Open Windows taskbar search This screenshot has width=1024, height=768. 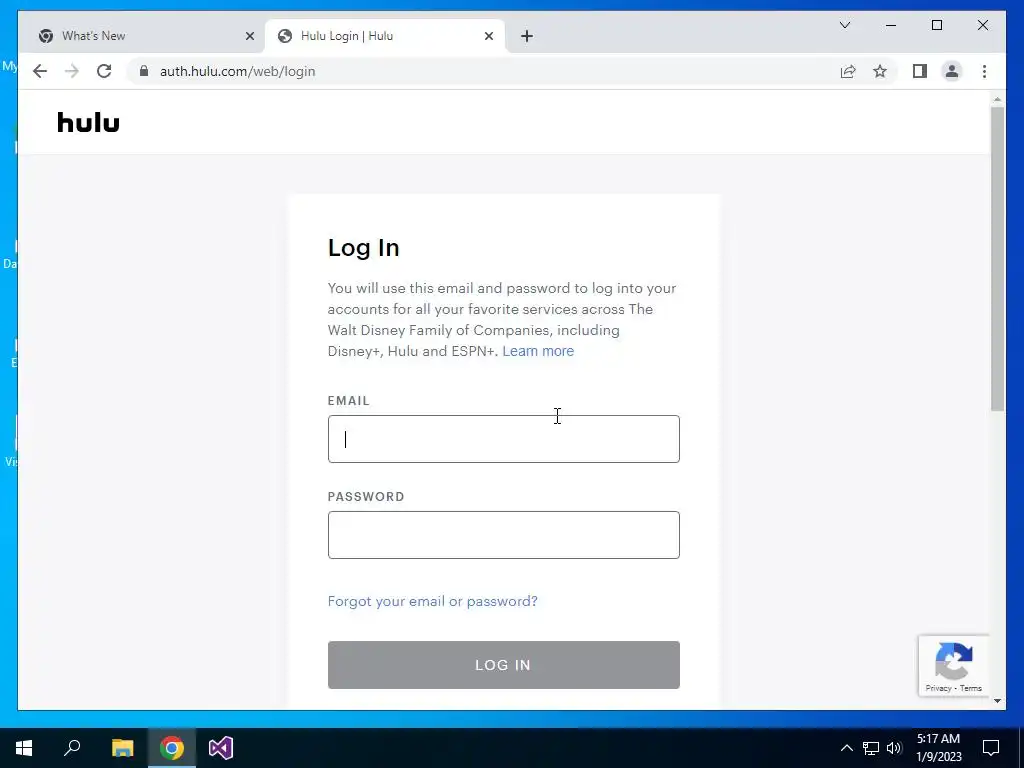(72, 748)
